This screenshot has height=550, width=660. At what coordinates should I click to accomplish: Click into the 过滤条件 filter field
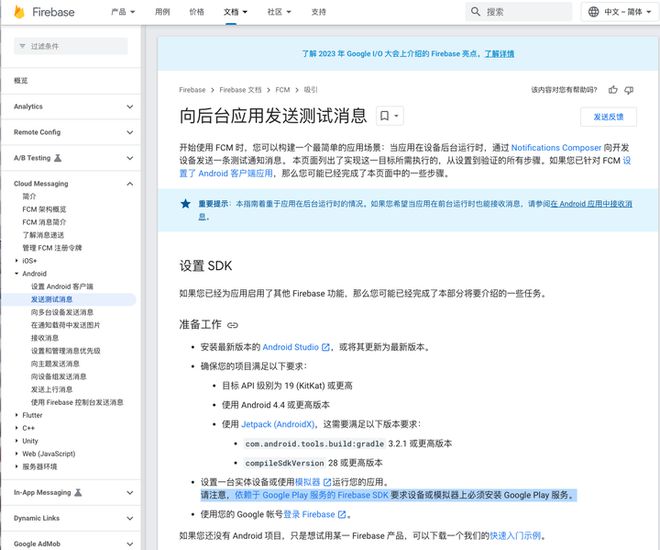click(71, 46)
